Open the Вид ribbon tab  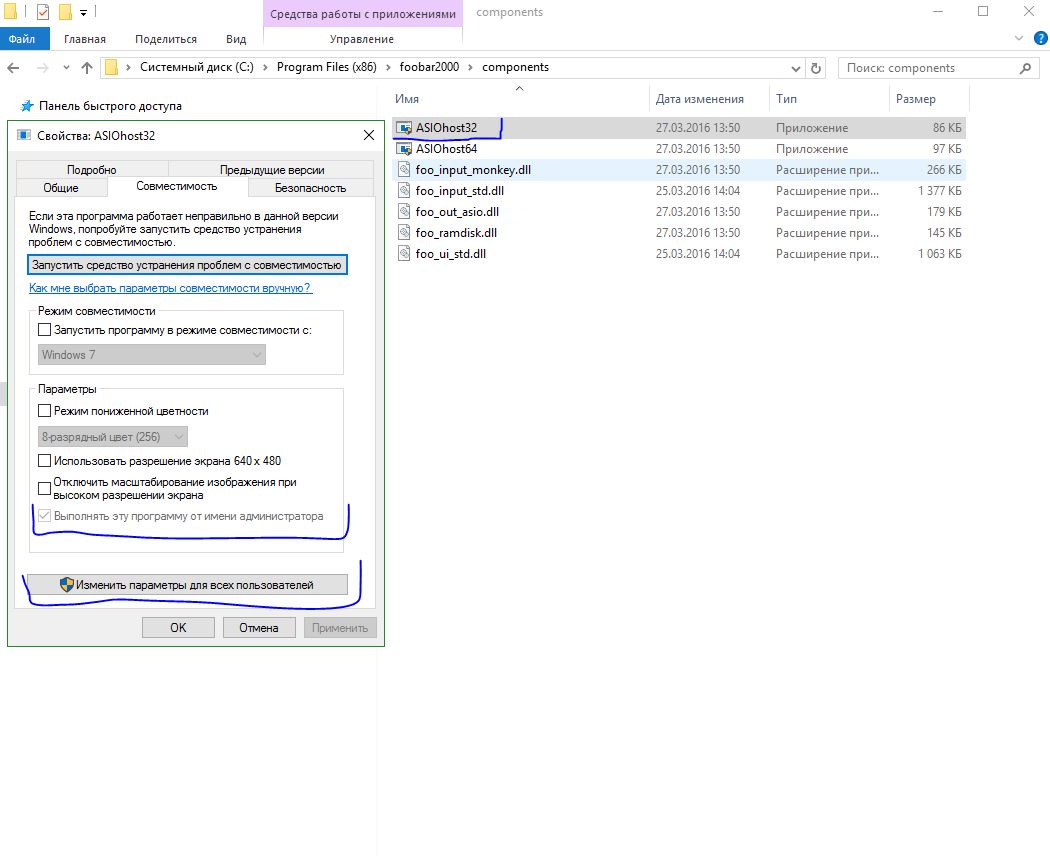point(236,39)
